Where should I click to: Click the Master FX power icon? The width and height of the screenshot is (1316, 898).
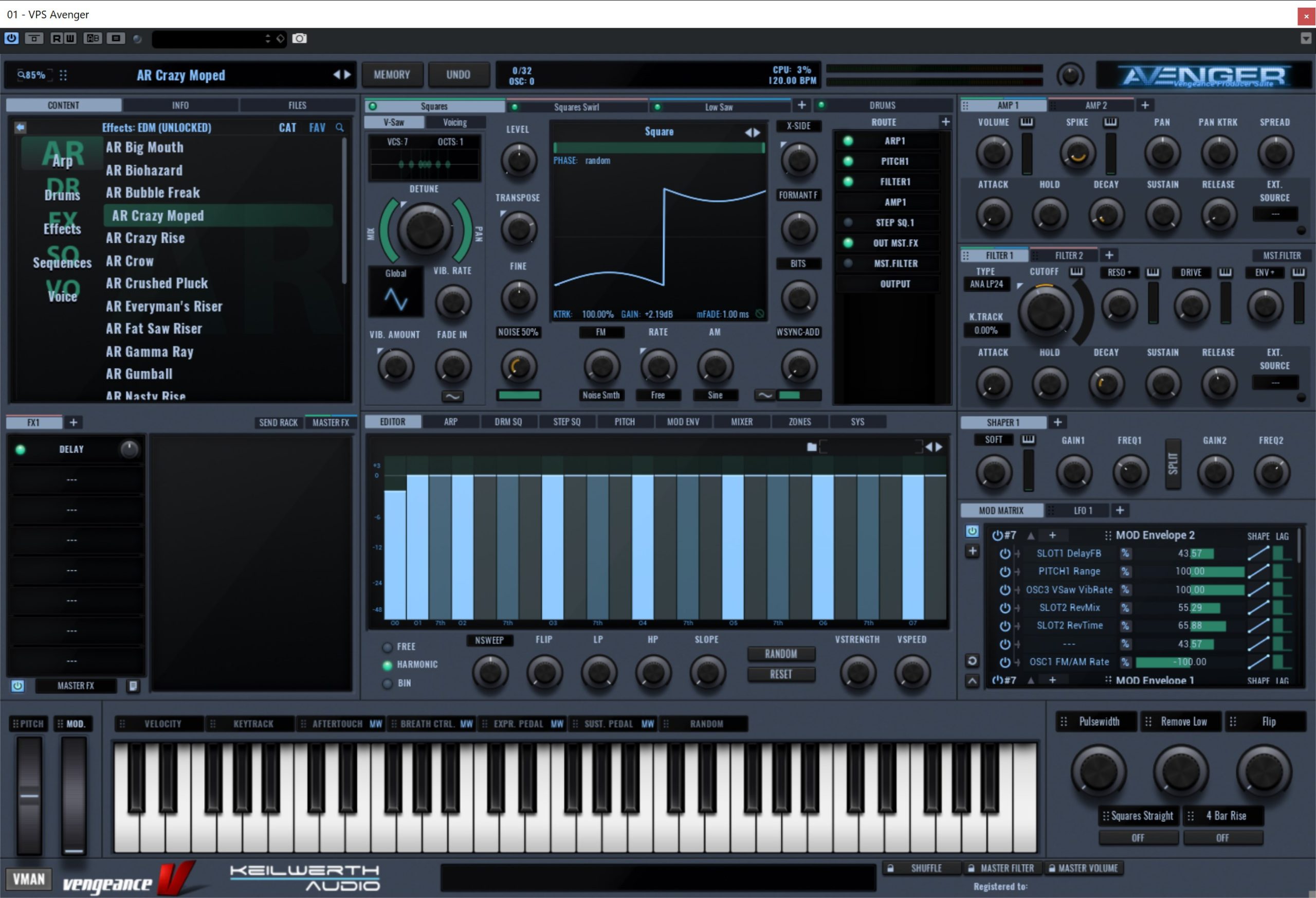[x=17, y=686]
